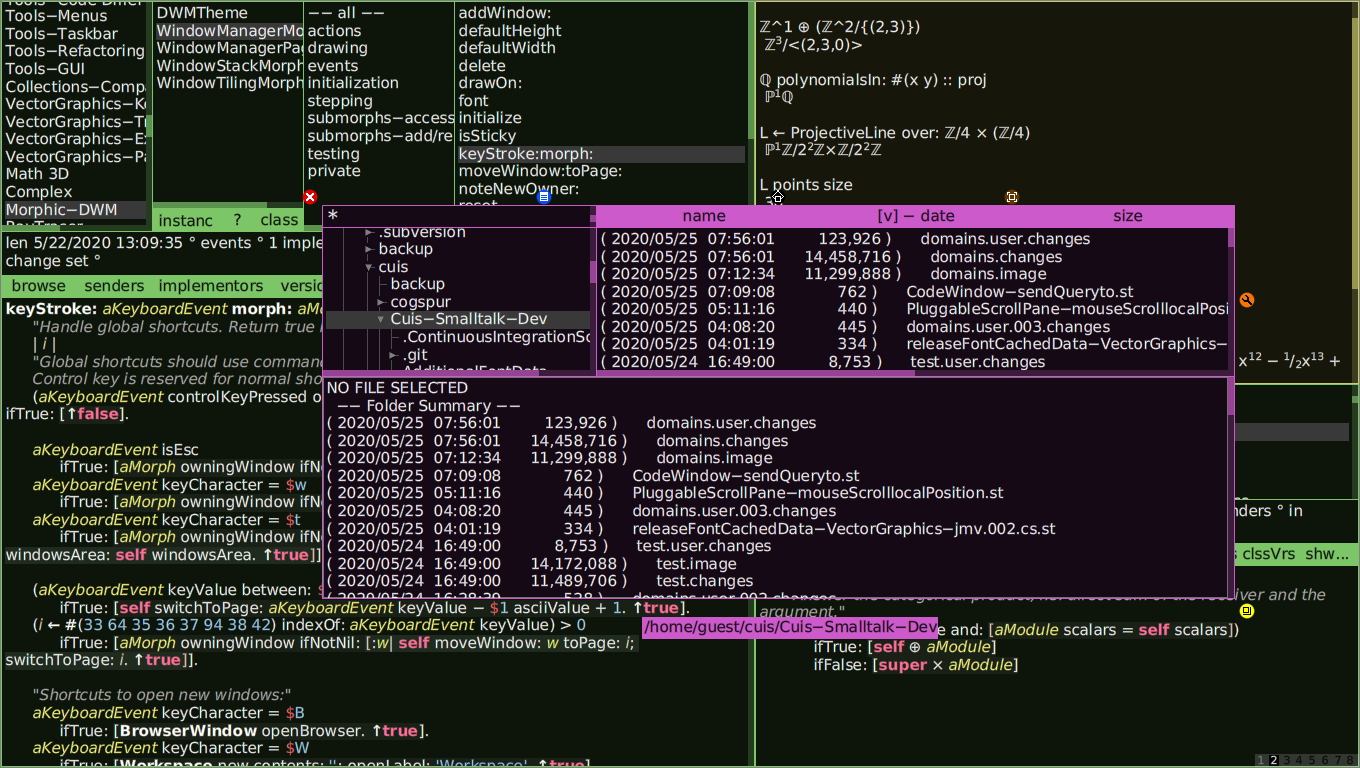Click the folder tree vertical scrollbar
This screenshot has height=768, width=1360.
(x=593, y=300)
